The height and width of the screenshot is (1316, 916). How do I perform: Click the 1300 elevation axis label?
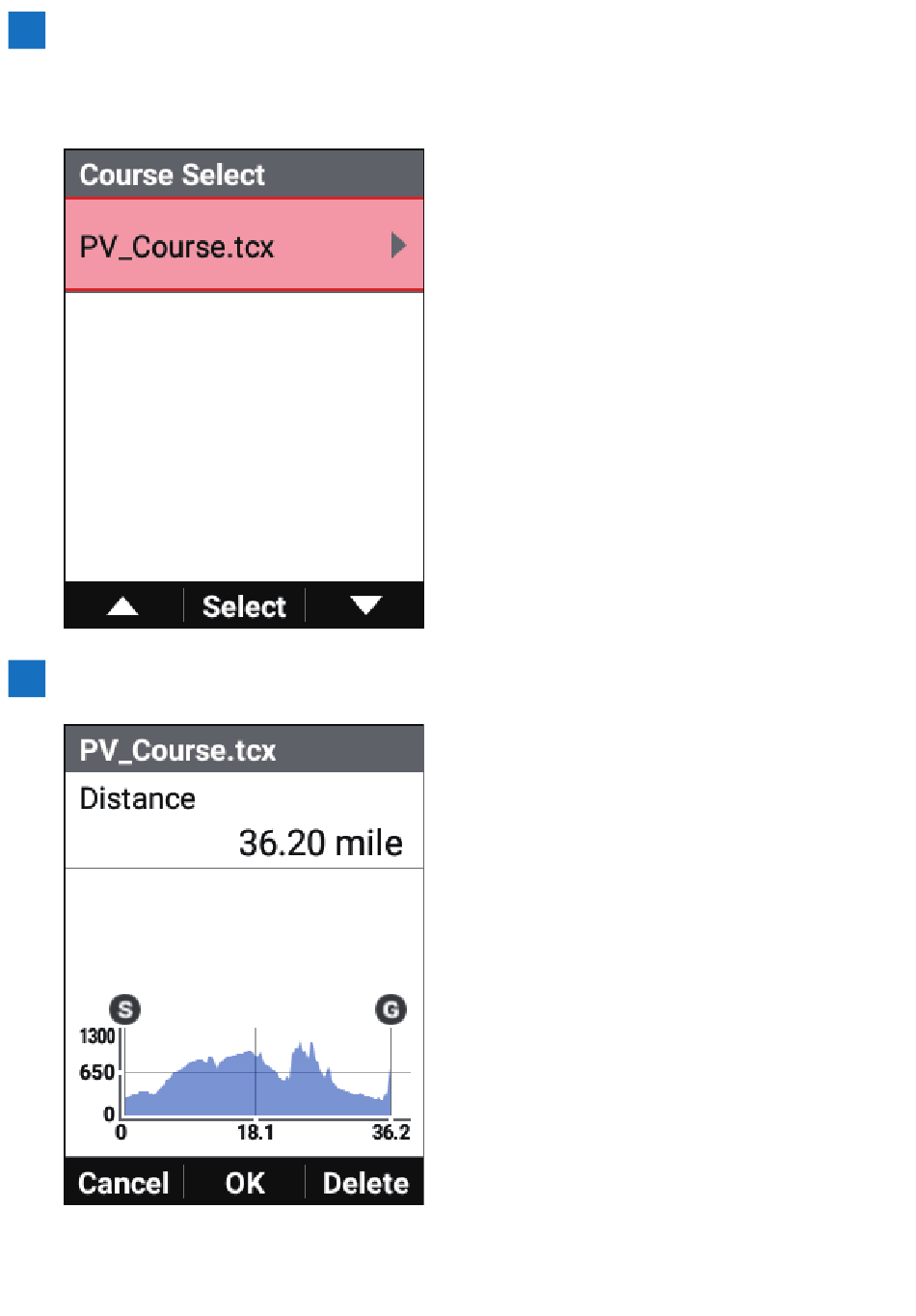click(x=97, y=1035)
